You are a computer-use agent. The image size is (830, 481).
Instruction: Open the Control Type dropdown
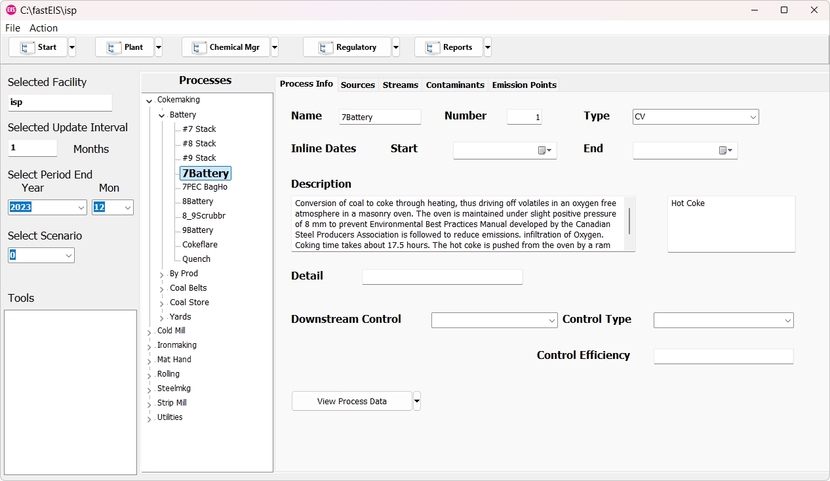pos(787,320)
